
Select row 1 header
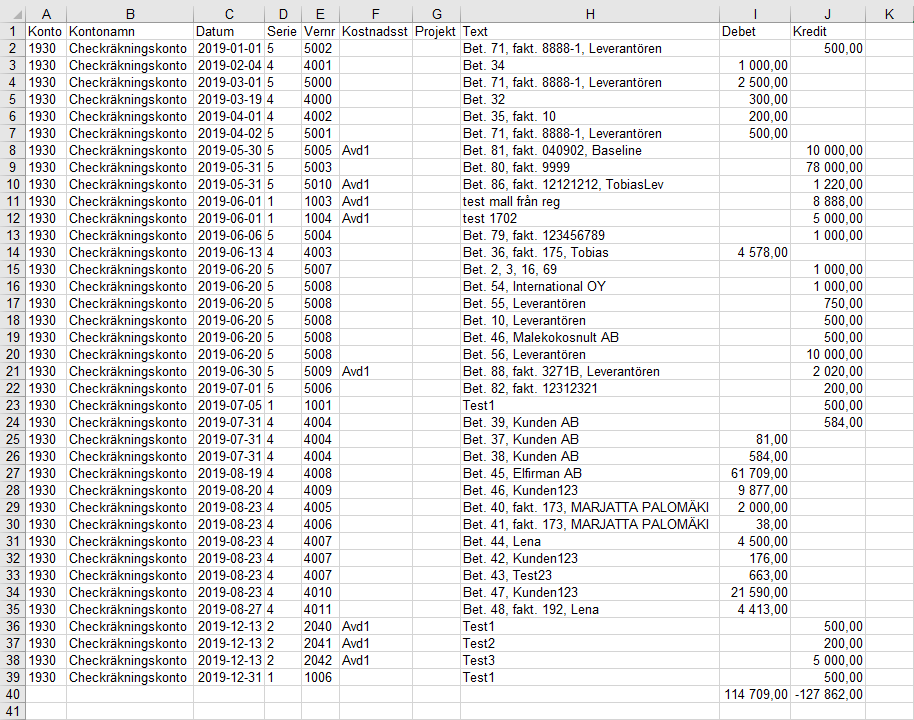tap(13, 31)
